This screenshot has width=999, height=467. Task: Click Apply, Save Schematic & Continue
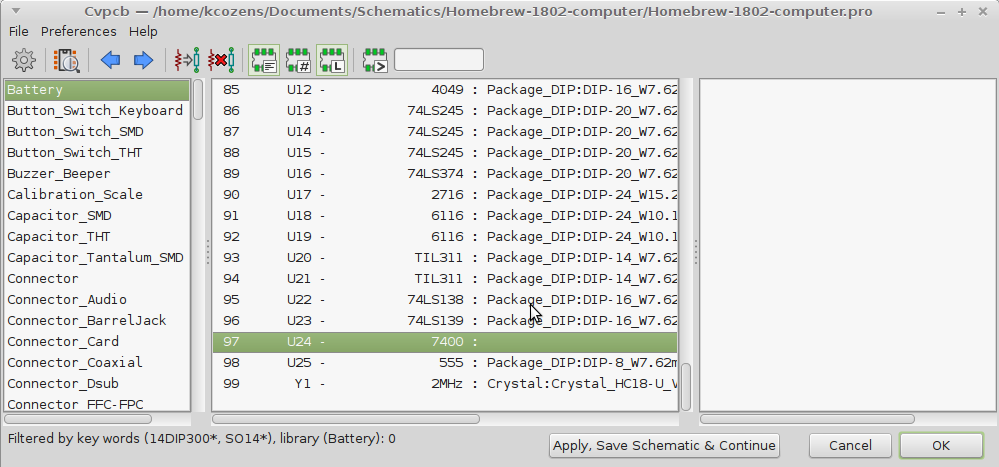coord(665,445)
